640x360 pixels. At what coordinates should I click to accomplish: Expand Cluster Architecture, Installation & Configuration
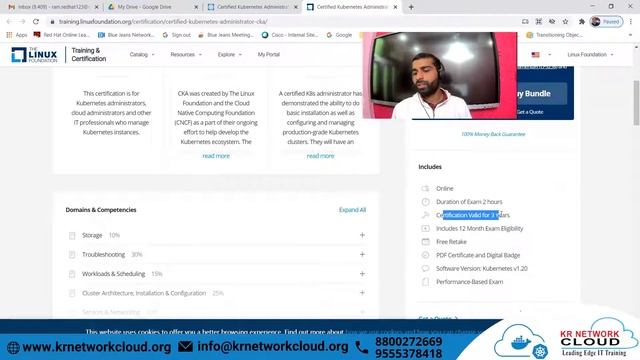[x=362, y=293]
